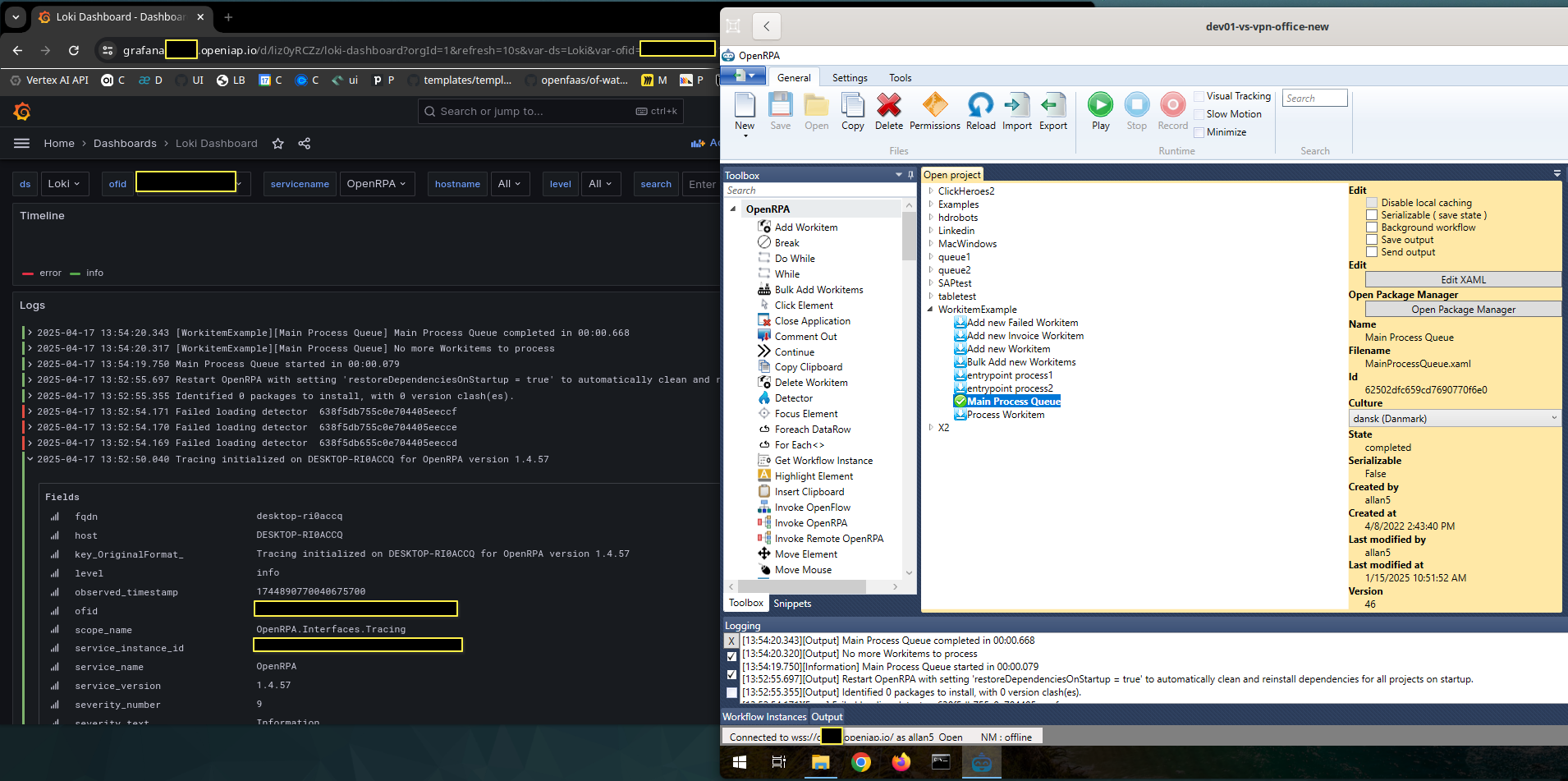Open the ds Loki dropdown
Image resolution: width=1568 pixels, height=781 pixels.
[x=65, y=184]
